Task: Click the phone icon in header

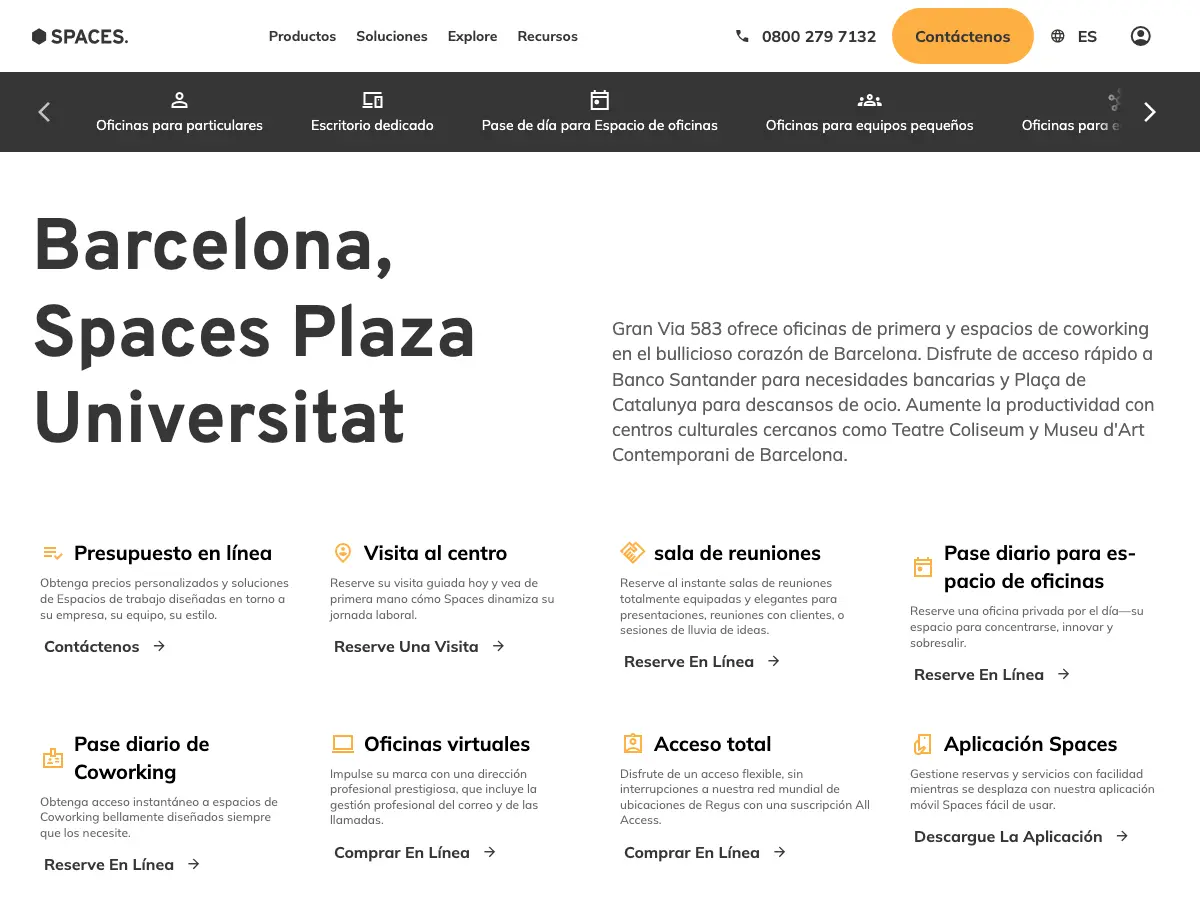Action: (x=742, y=36)
